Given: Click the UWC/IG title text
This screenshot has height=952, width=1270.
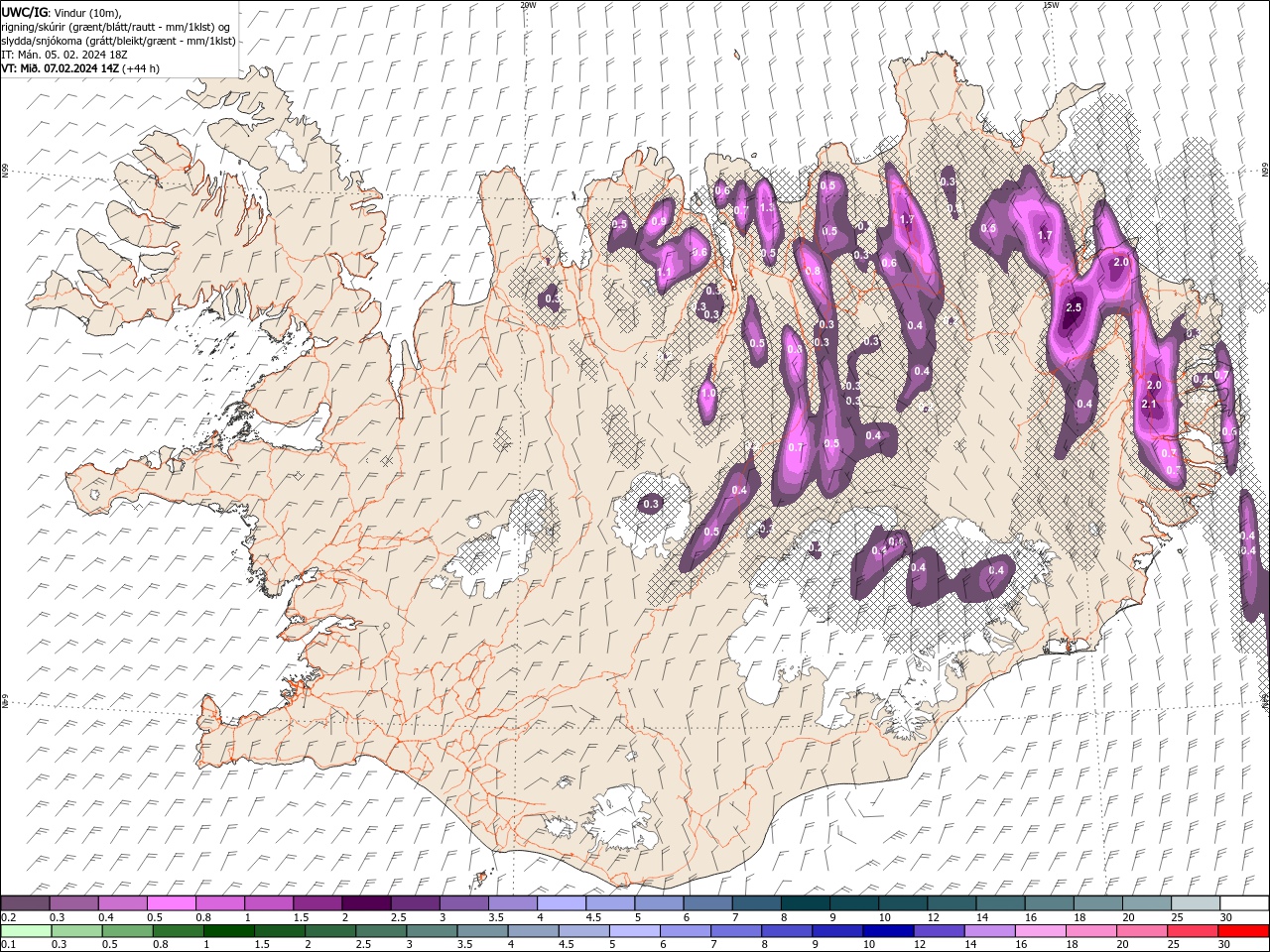Looking at the screenshot, I should [x=24, y=11].
